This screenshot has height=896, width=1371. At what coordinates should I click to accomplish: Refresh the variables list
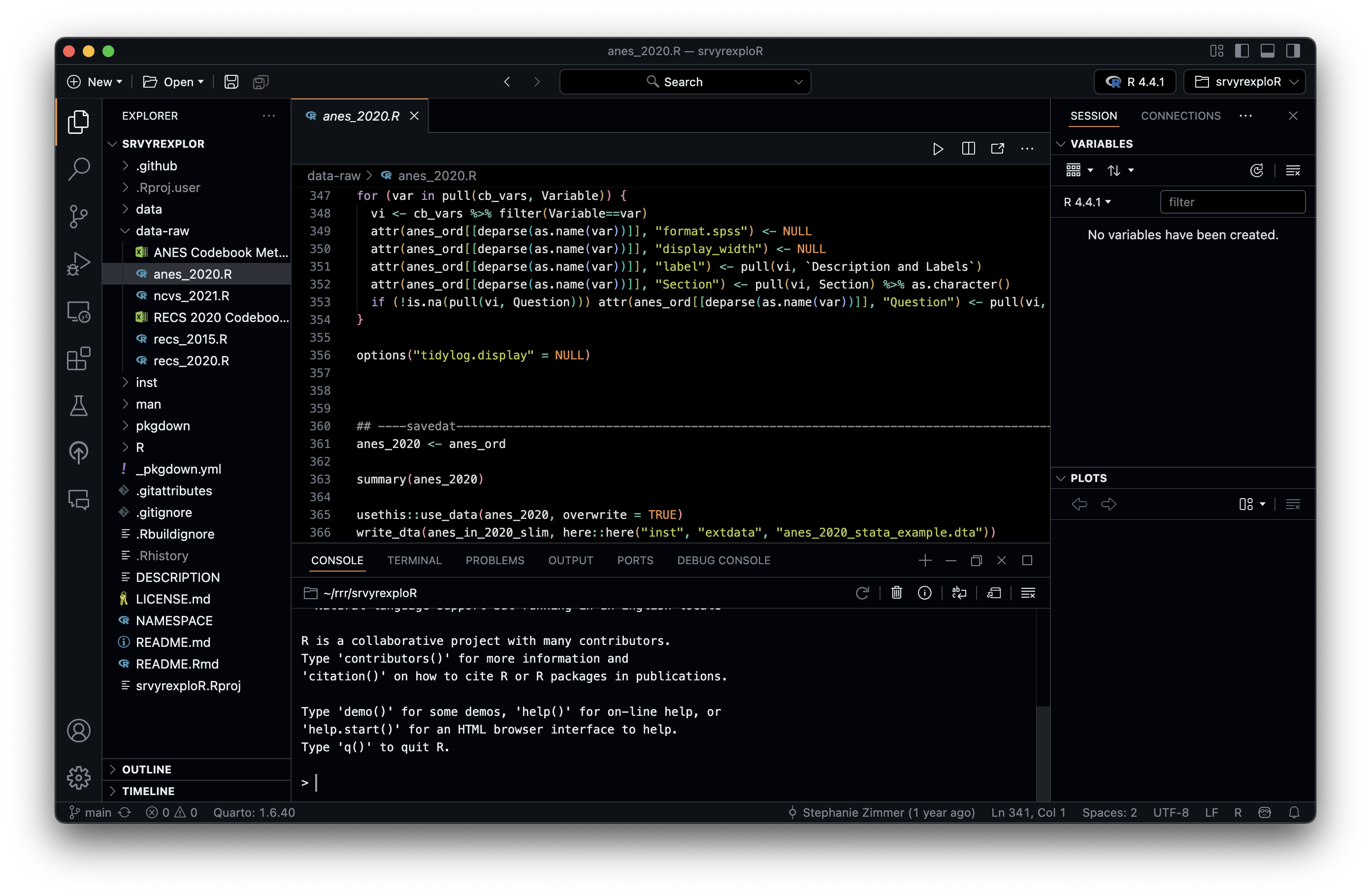tap(1256, 170)
